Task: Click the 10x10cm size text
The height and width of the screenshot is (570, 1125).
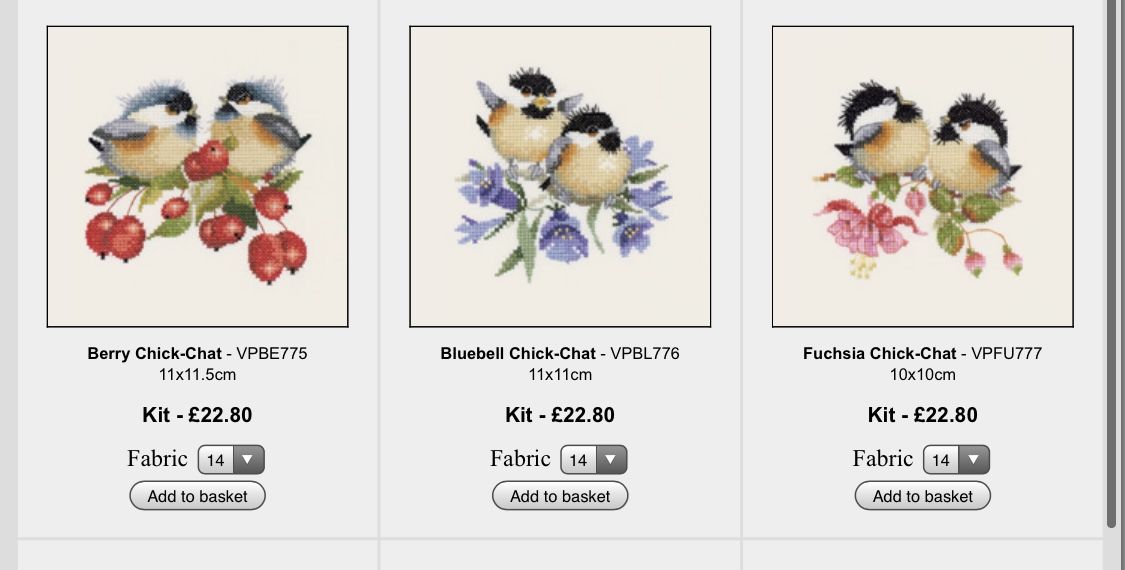Action: pyautogui.click(x=923, y=374)
